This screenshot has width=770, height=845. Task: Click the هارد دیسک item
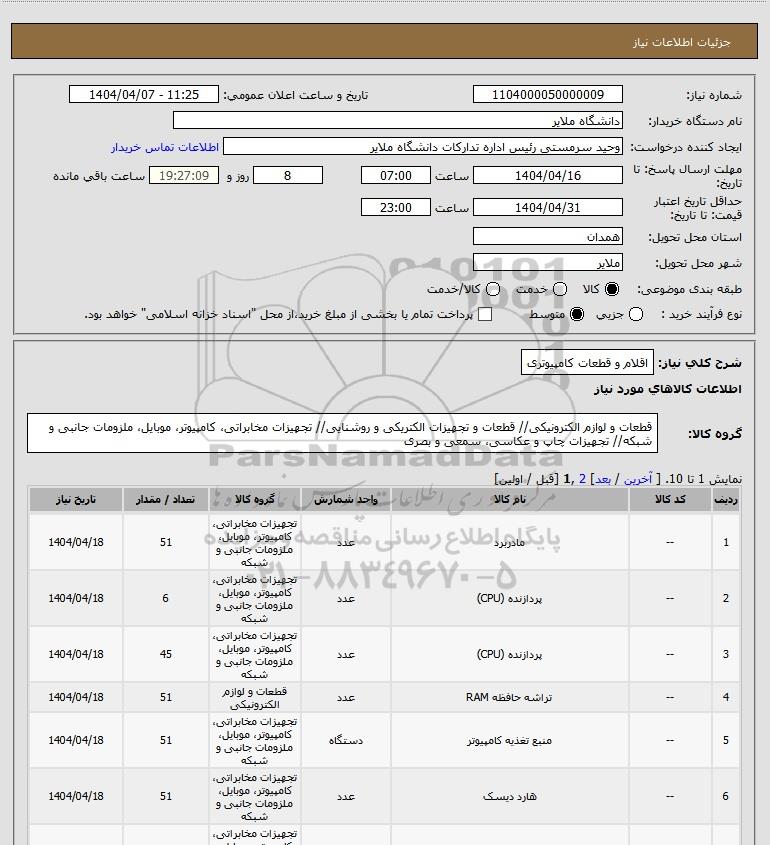[x=509, y=796]
